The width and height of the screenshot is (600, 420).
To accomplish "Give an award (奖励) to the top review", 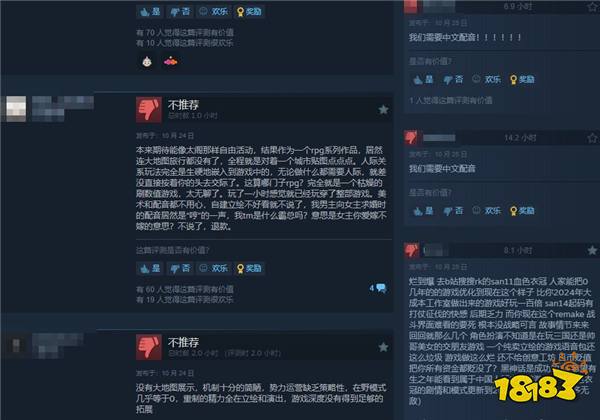I will [249, 11].
